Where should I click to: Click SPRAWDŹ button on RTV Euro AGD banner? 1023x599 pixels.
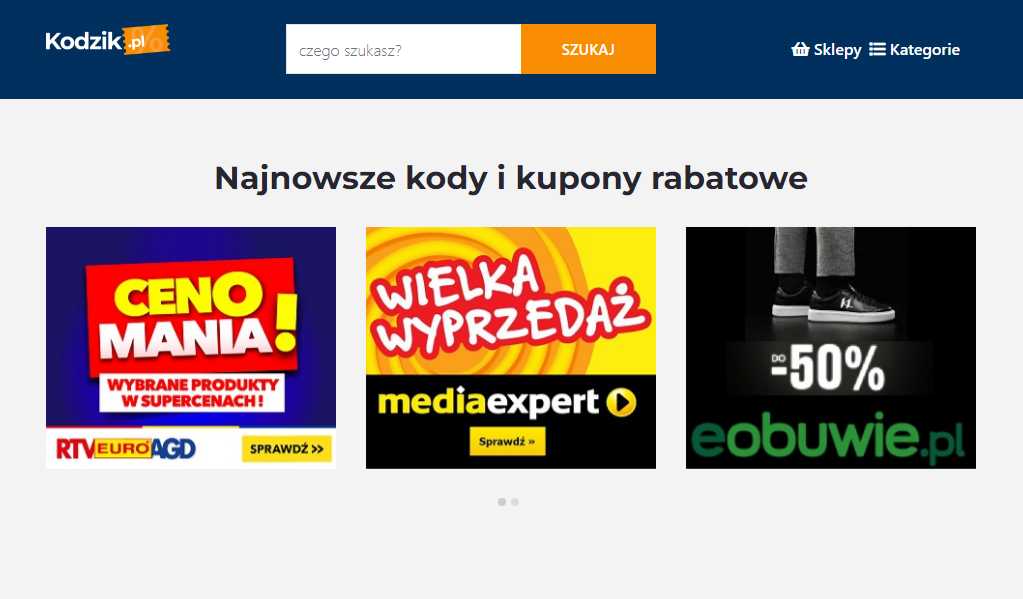coord(286,449)
